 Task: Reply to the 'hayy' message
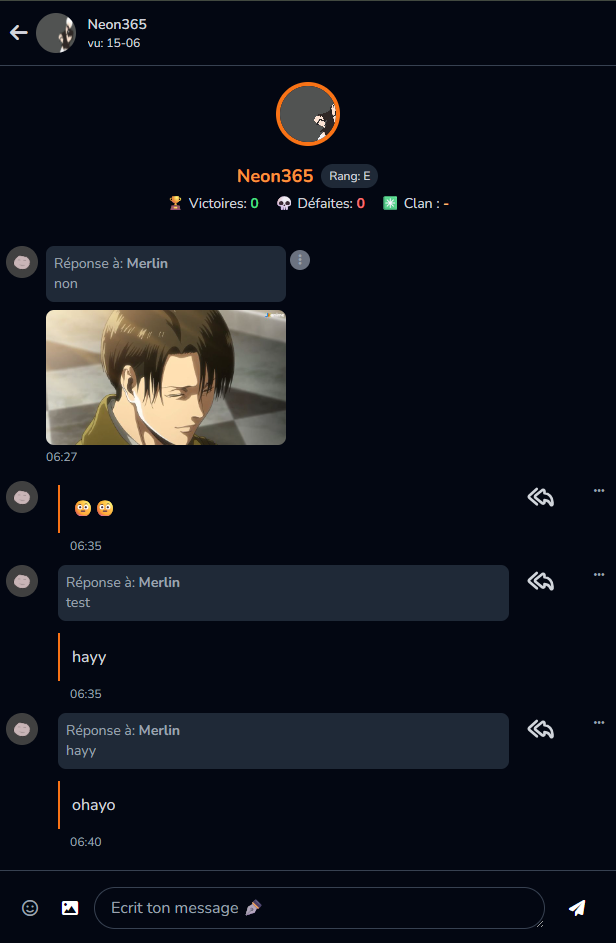pyautogui.click(x=540, y=581)
